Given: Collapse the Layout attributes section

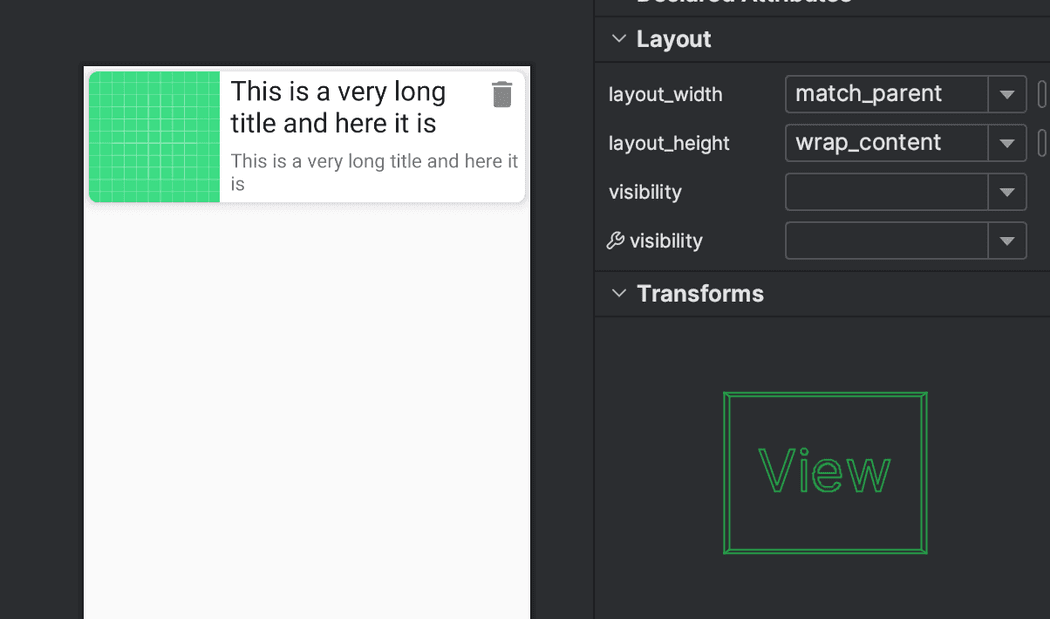Looking at the screenshot, I should click(618, 39).
